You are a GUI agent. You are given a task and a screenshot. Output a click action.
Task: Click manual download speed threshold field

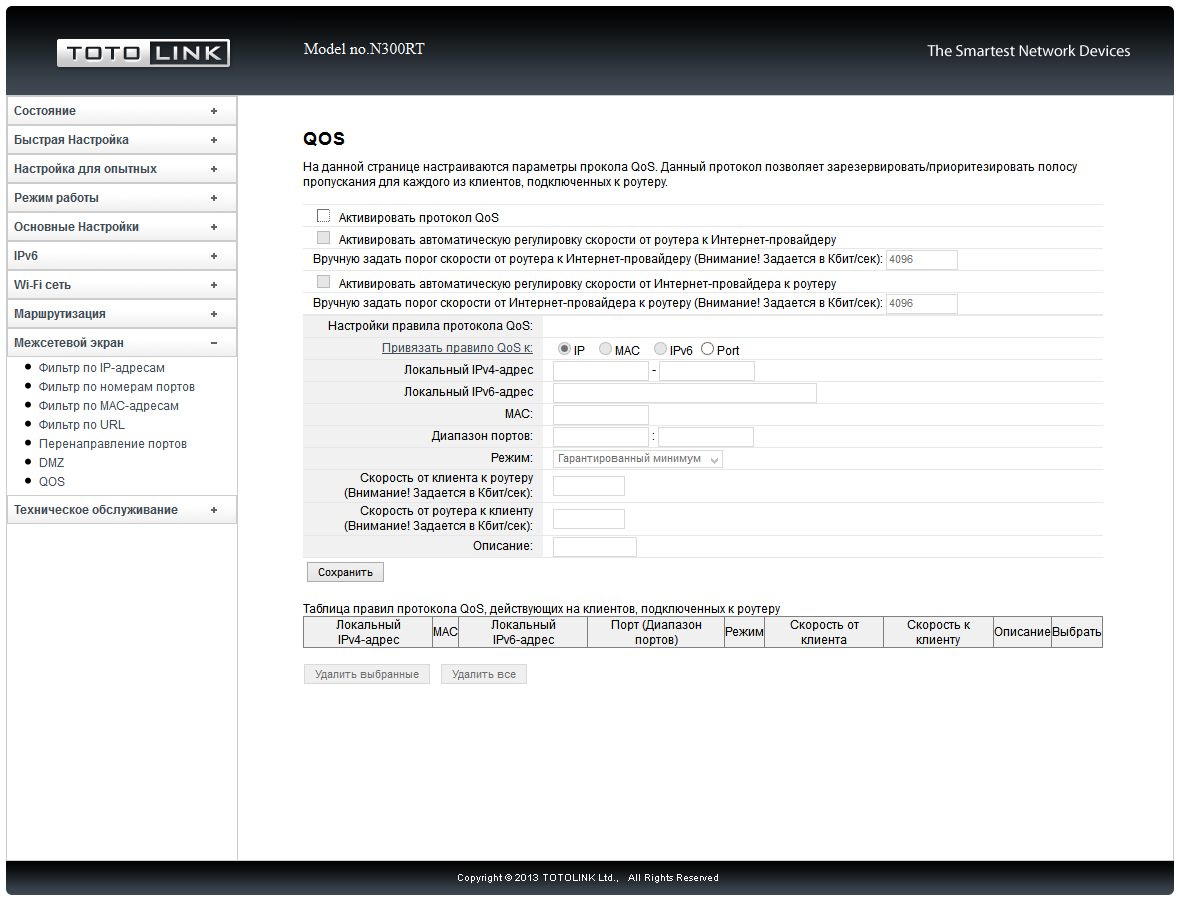pos(922,304)
